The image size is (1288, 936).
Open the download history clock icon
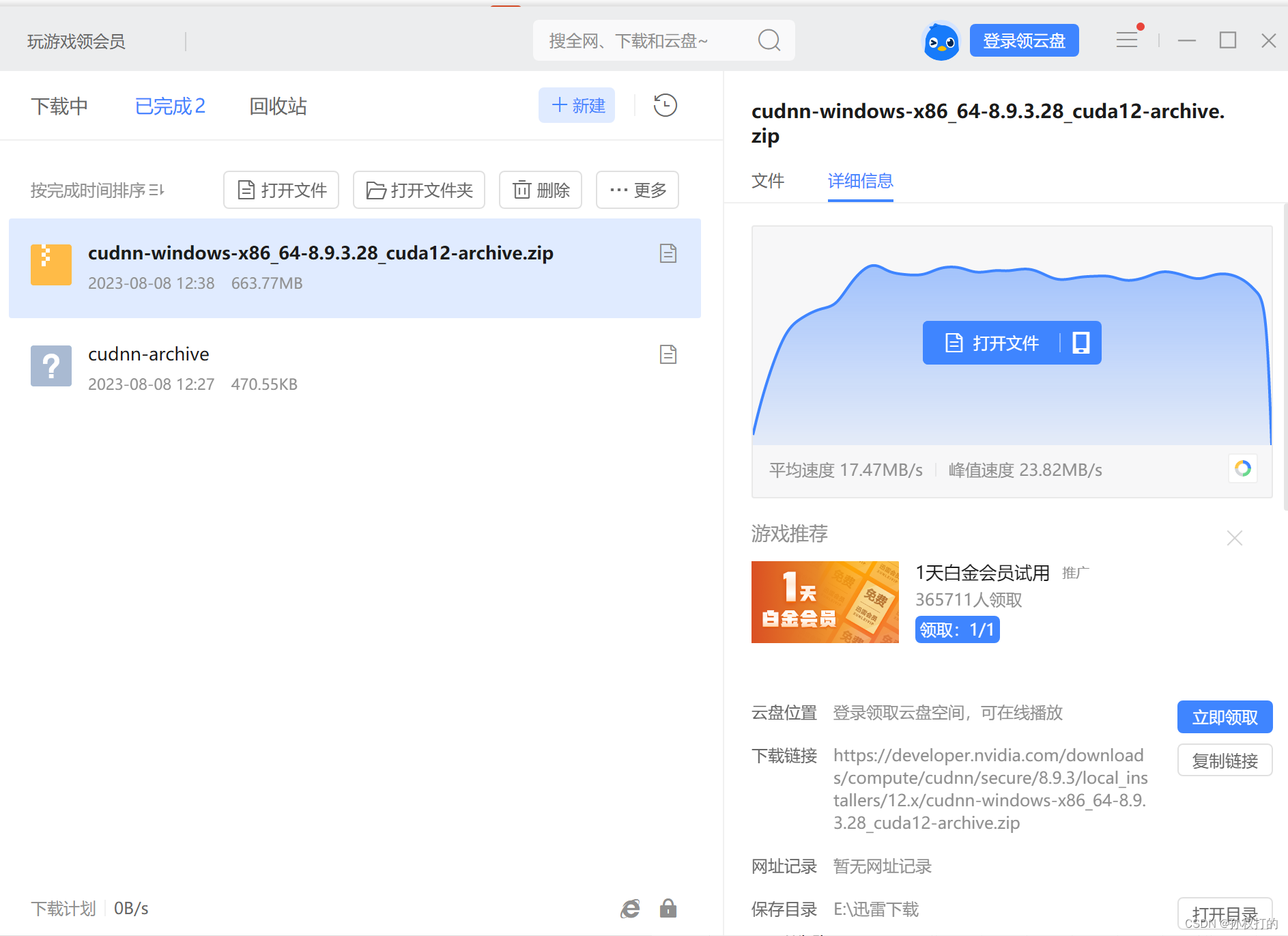(665, 105)
